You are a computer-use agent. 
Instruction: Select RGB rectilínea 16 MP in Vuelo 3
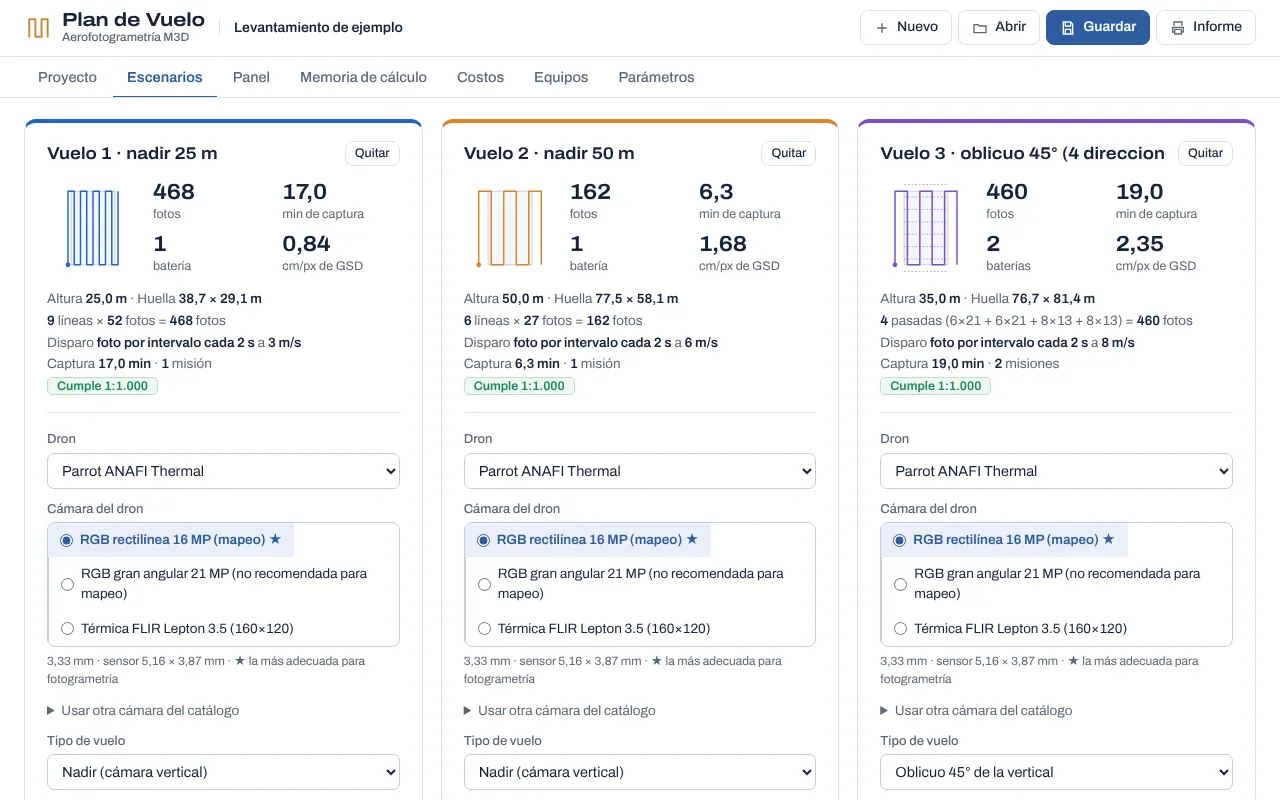tap(1004, 540)
